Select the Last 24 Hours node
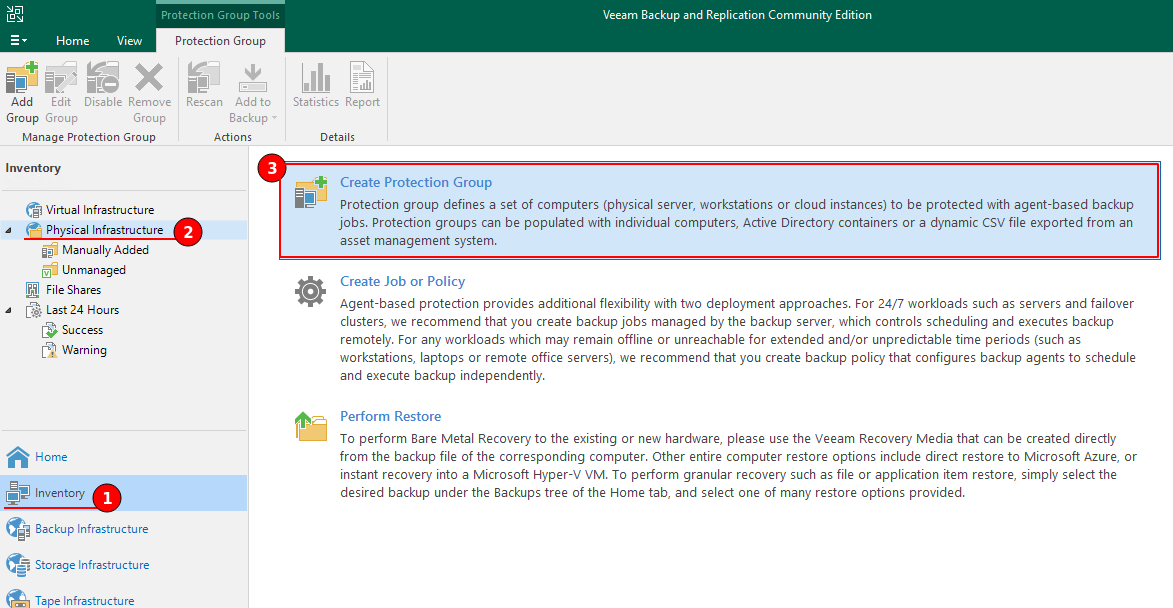The height and width of the screenshot is (608, 1173). (82, 310)
